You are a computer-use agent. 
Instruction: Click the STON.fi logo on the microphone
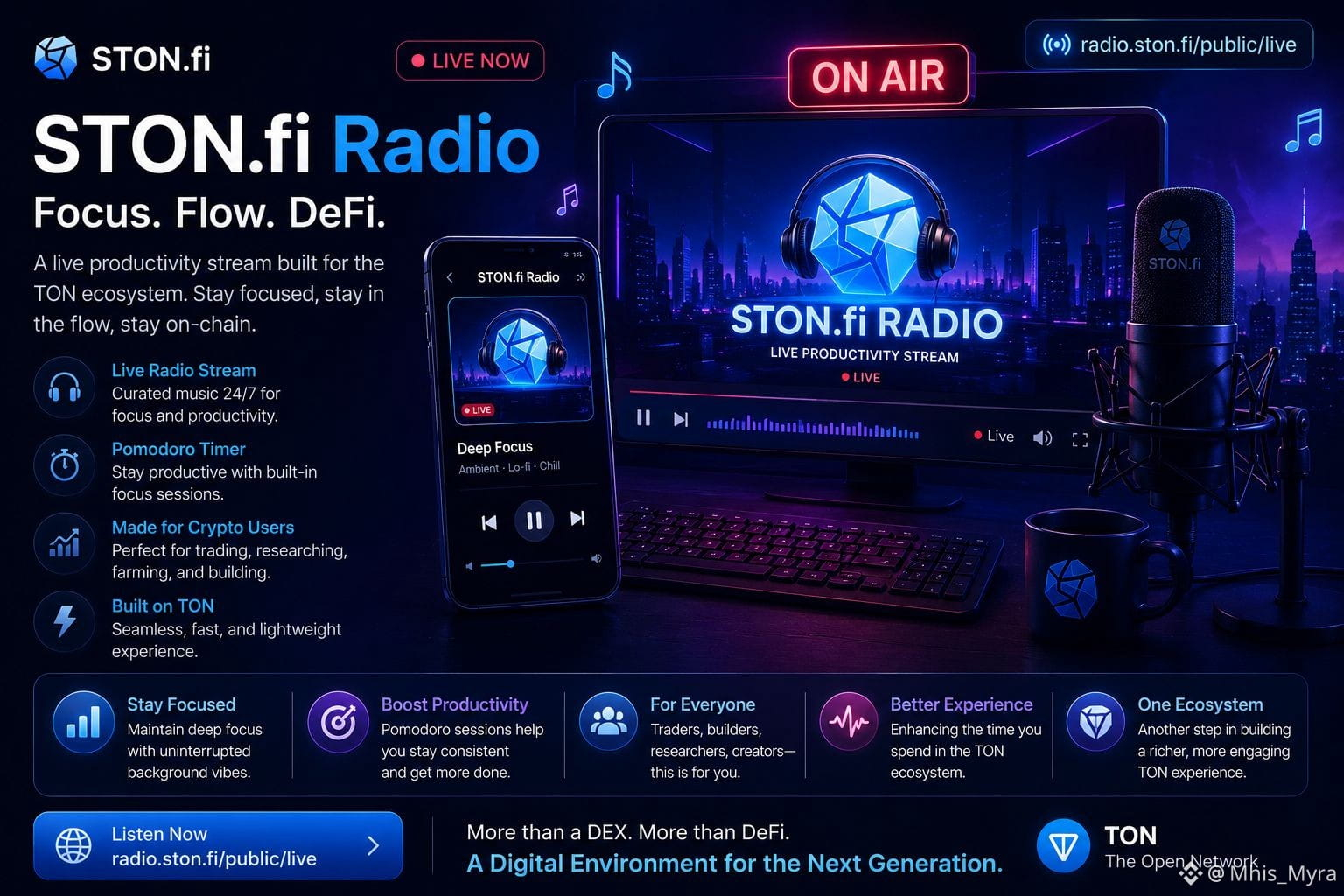[x=1174, y=245]
